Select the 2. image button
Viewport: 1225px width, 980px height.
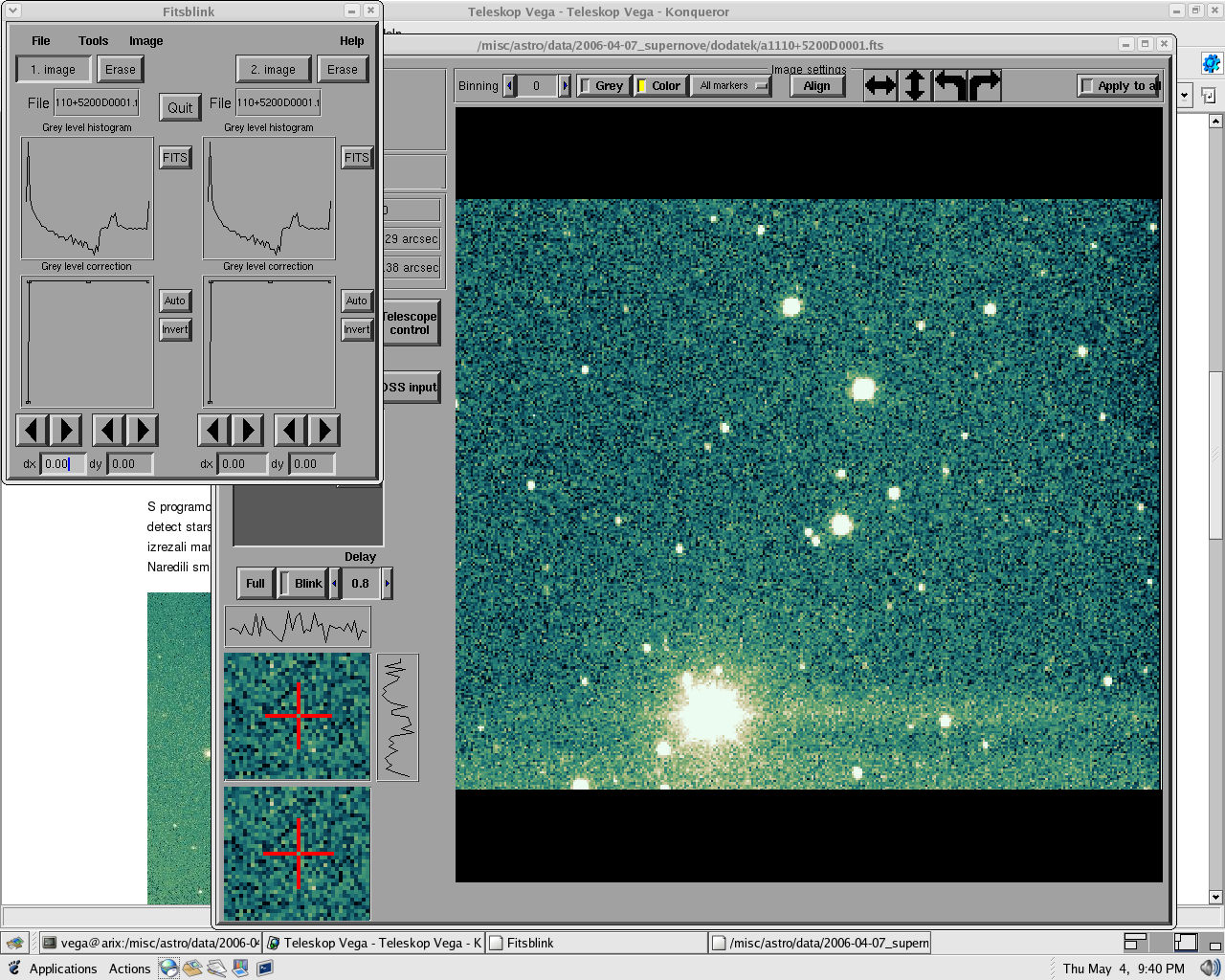click(274, 69)
